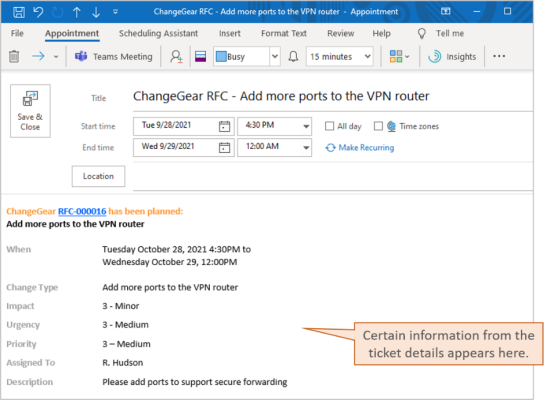Expand the Forward options chevron
The image size is (547, 400).
coord(56,56)
